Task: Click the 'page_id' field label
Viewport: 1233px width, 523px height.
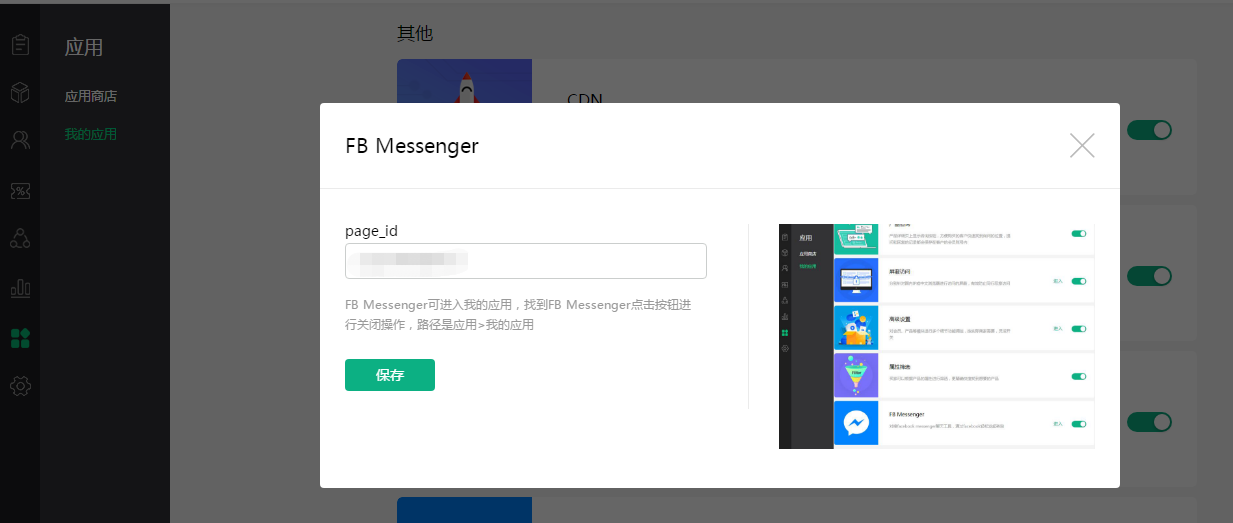Action: click(x=372, y=231)
